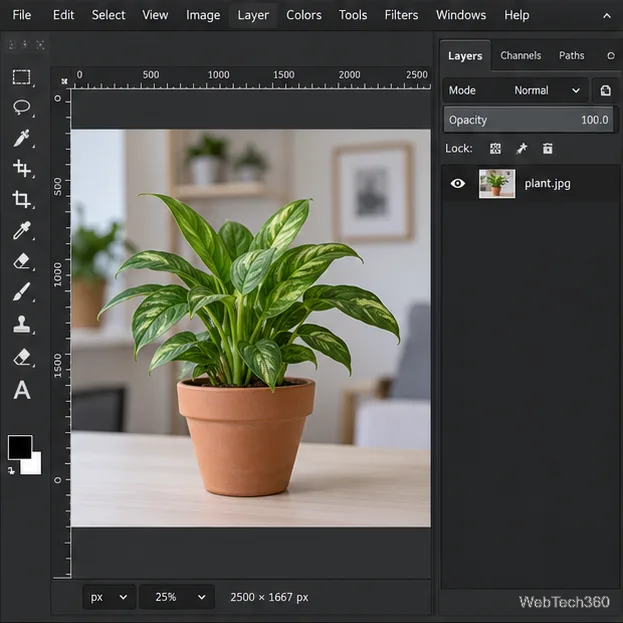
Task: Select the Eraser tool above the Paintbrush
Action: click(21, 261)
